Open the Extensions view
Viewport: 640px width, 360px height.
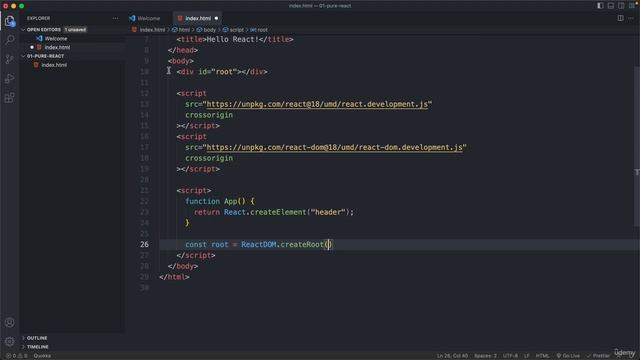point(9,98)
